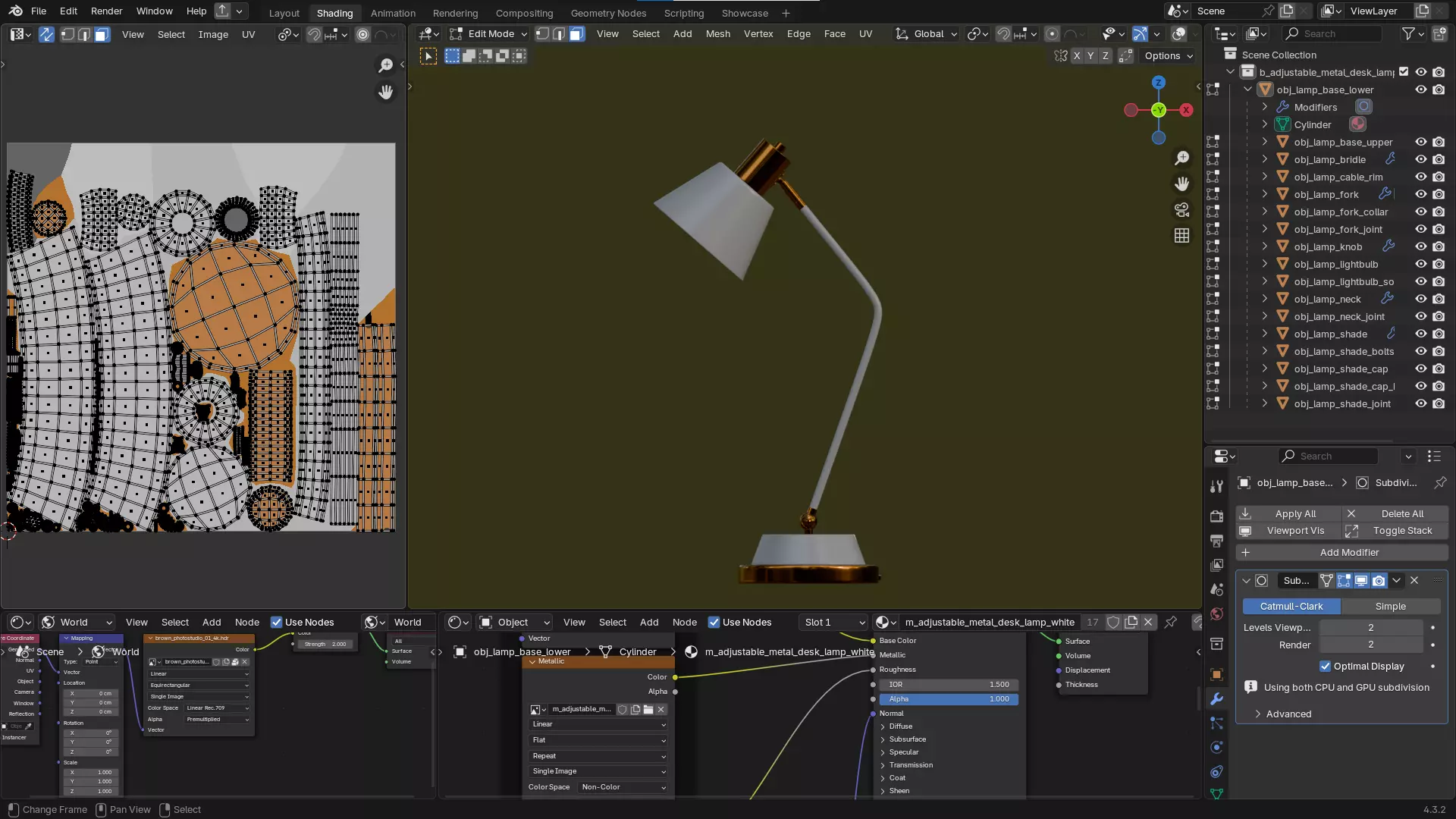Disable obj_lamp_fork render camera icon
This screenshot has height=819, width=1456.
[1439, 194]
